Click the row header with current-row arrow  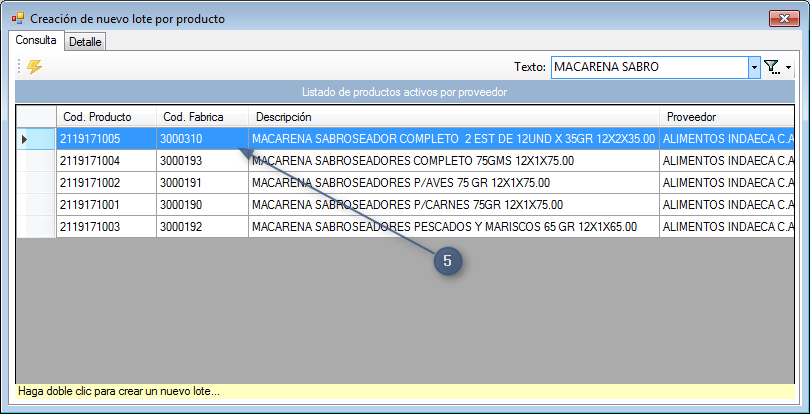pyautogui.click(x=36, y=139)
